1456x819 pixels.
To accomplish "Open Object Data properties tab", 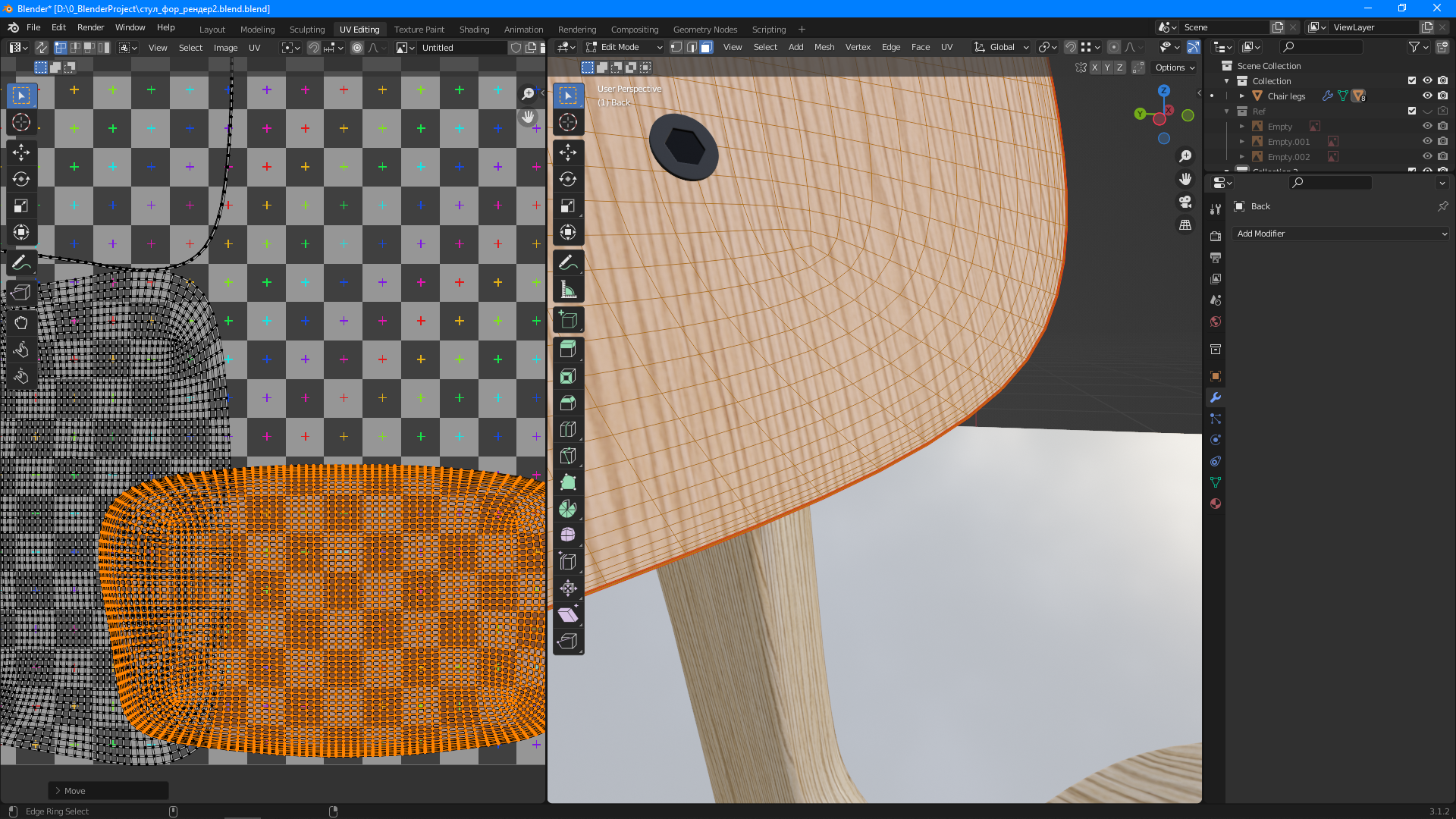I will (1216, 482).
